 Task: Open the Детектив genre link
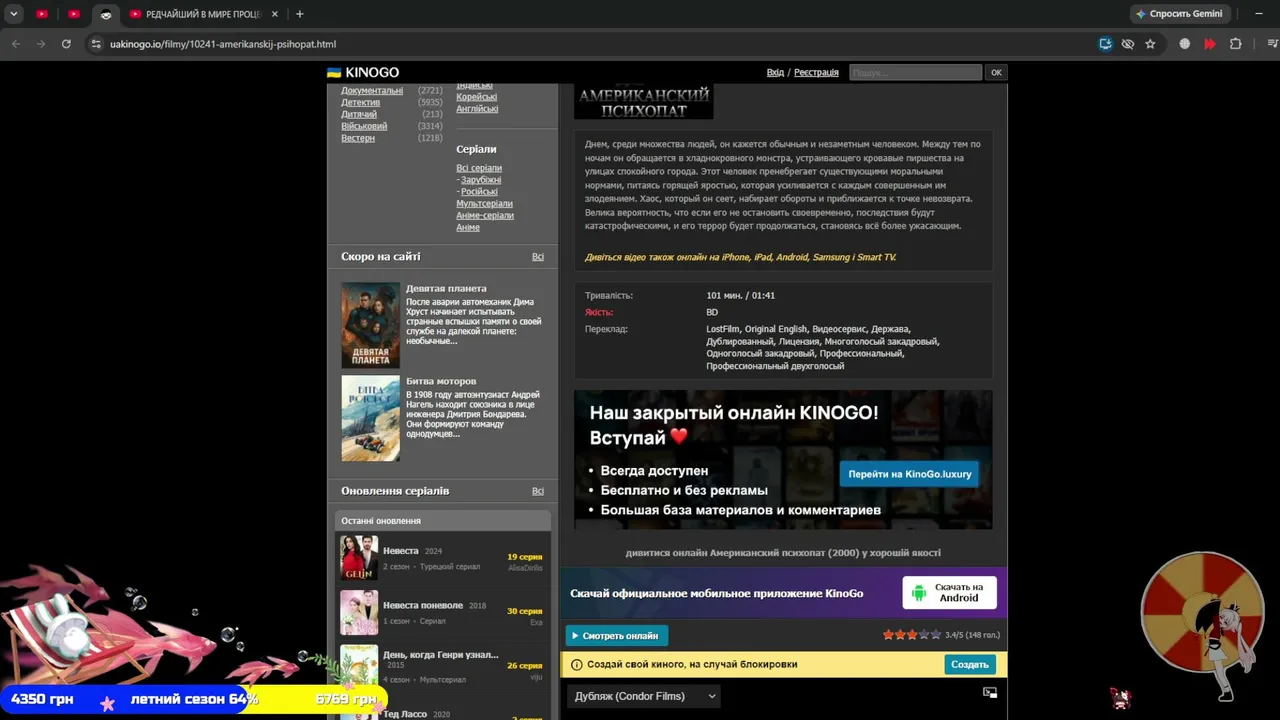tap(360, 102)
